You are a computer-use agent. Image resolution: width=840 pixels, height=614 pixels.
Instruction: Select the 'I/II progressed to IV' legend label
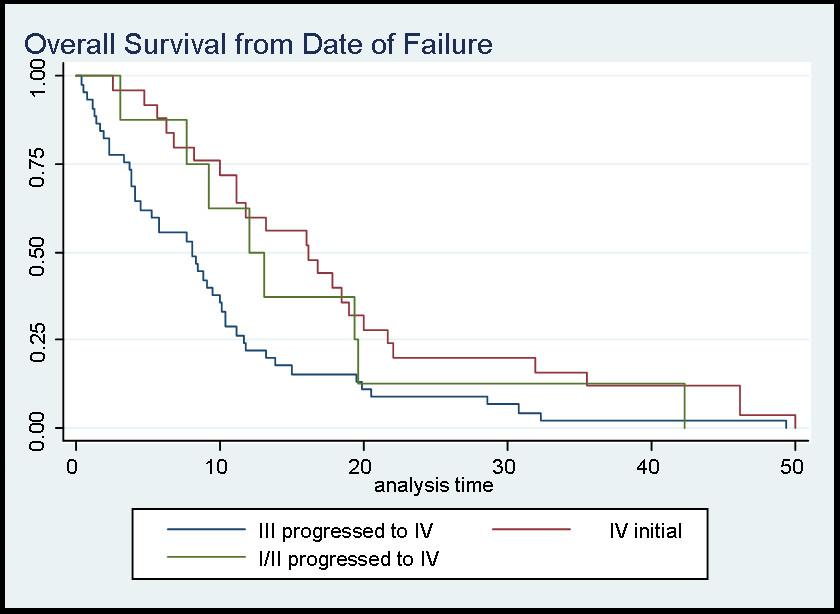pyautogui.click(x=342, y=556)
